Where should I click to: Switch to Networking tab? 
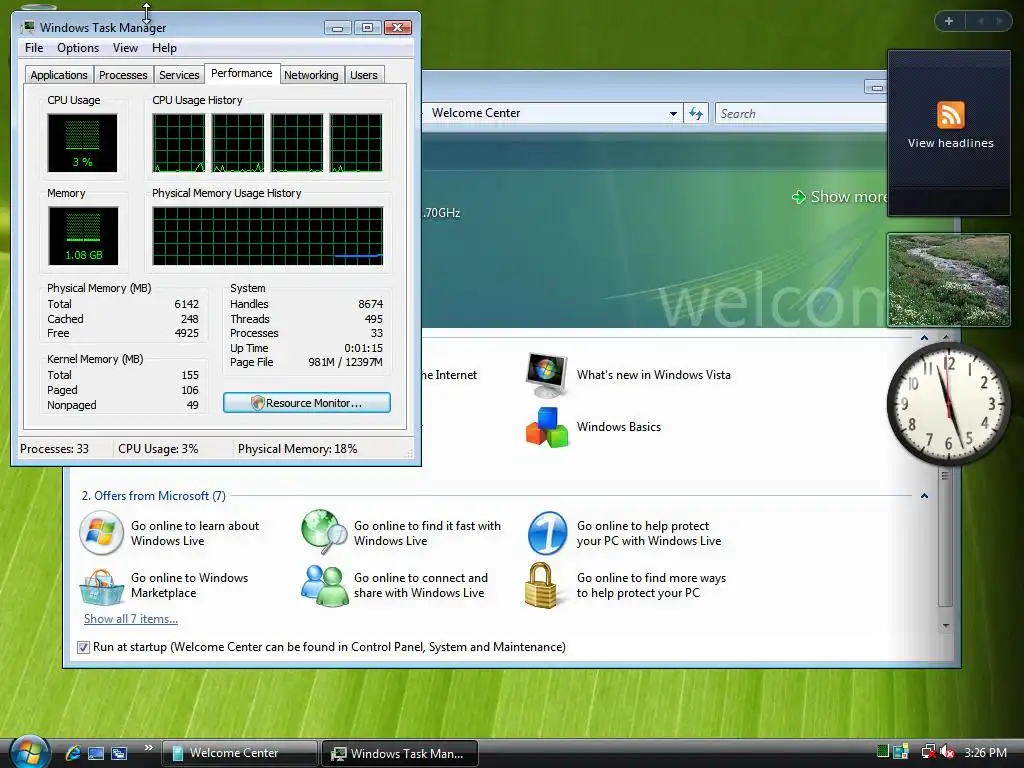click(x=311, y=75)
